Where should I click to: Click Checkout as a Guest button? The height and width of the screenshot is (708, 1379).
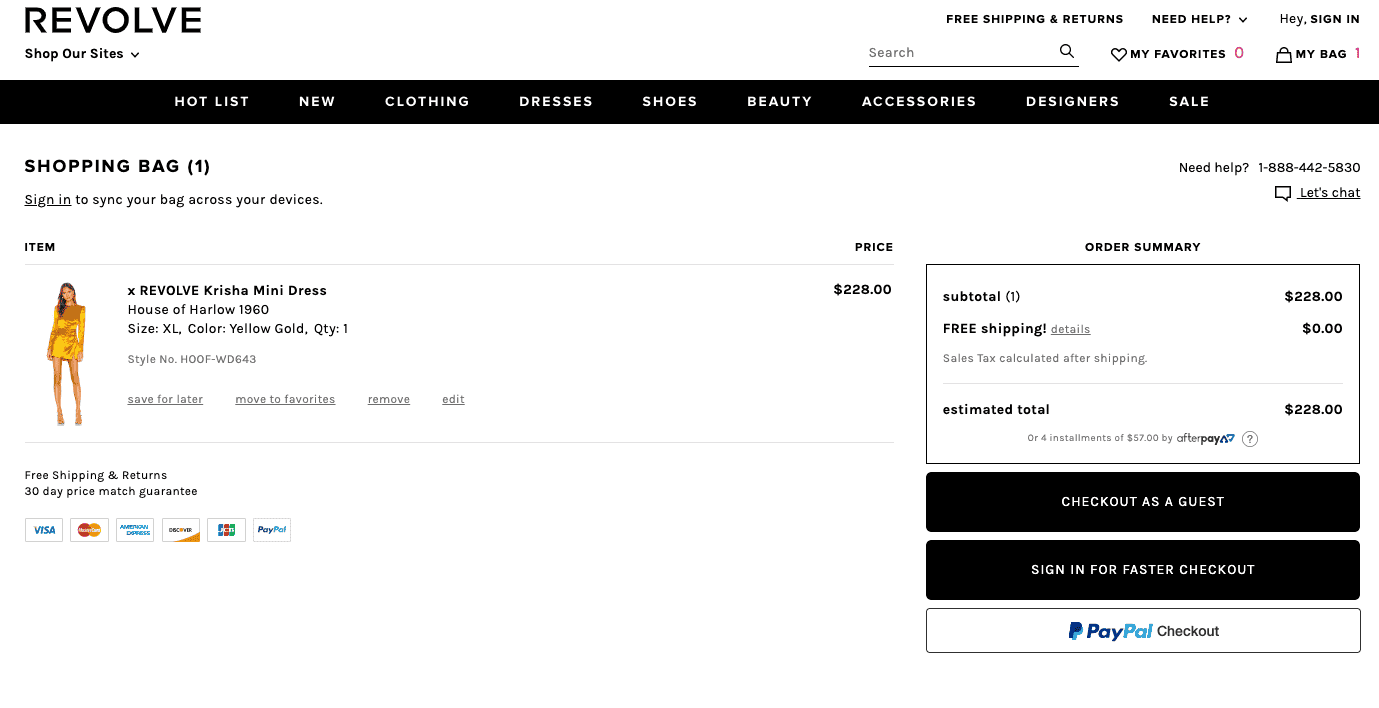(x=1143, y=502)
